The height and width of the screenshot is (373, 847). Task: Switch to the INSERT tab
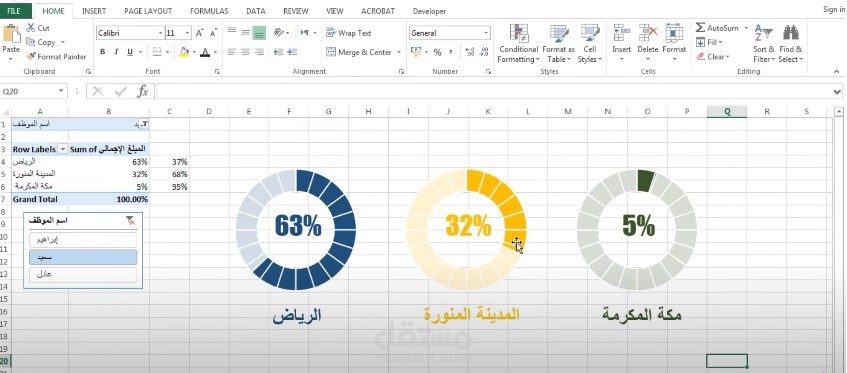[x=94, y=11]
